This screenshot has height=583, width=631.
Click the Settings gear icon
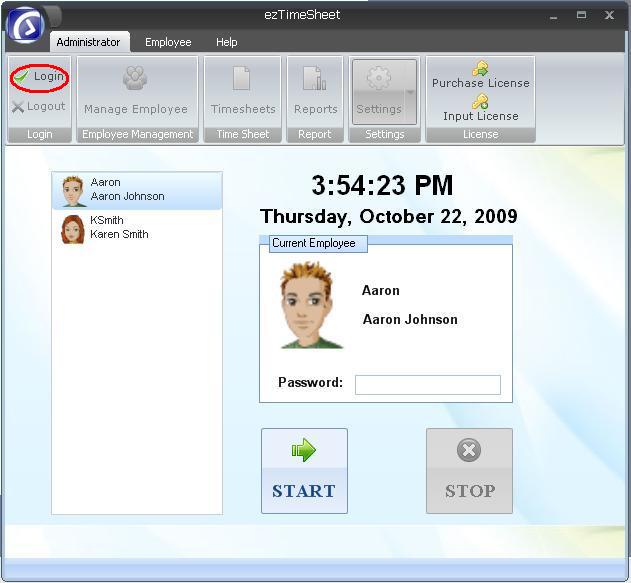tap(379, 77)
